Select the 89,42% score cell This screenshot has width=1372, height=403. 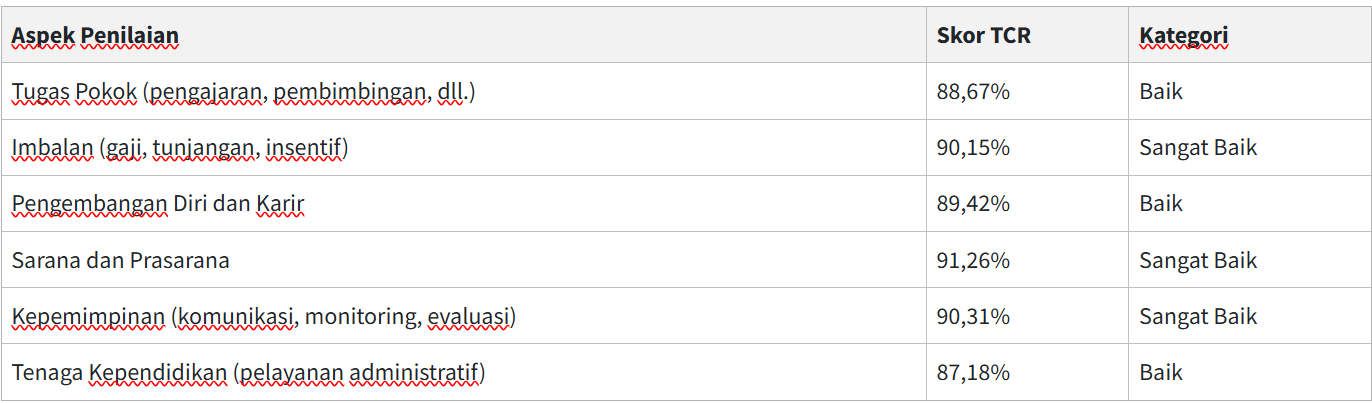tap(973, 204)
